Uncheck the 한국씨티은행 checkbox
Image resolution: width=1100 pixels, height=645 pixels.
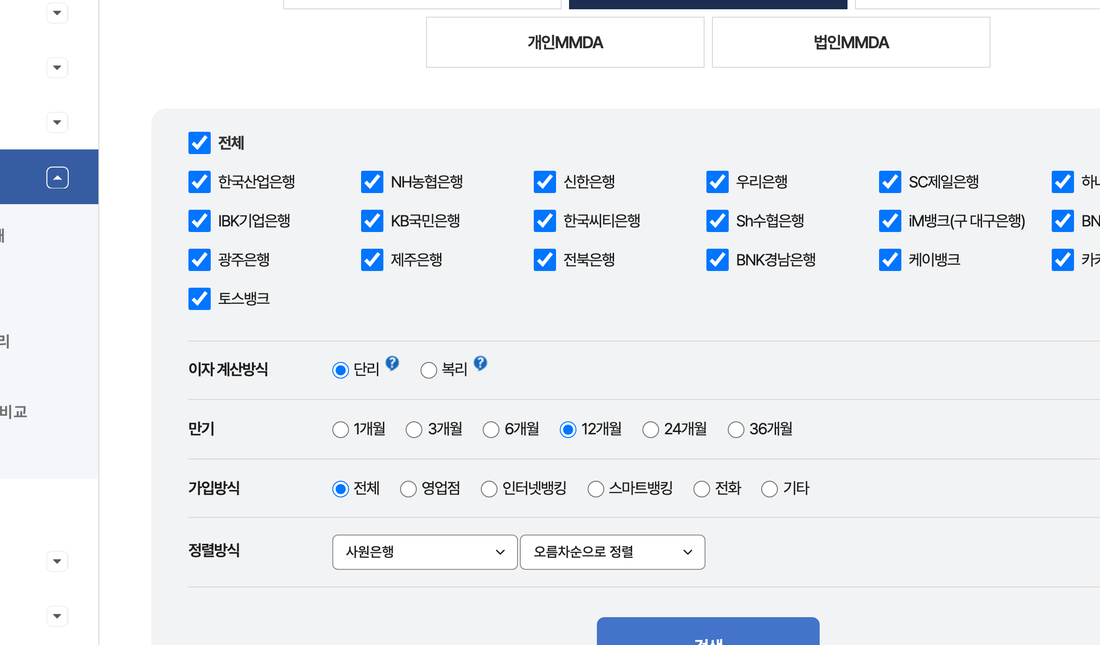tap(544, 221)
